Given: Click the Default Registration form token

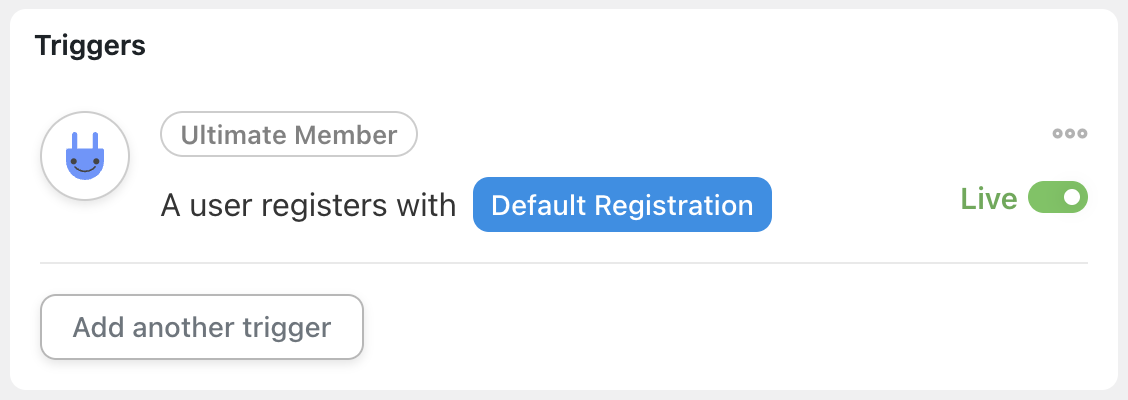Looking at the screenshot, I should [622, 205].
